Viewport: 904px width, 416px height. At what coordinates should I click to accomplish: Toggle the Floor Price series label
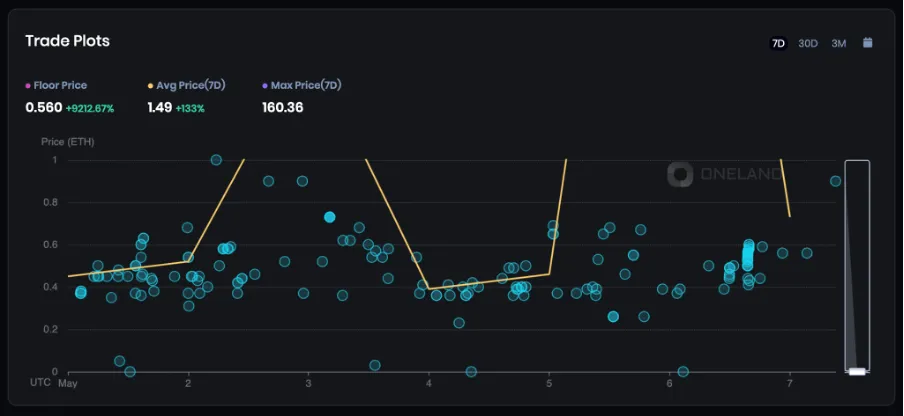(x=60, y=86)
